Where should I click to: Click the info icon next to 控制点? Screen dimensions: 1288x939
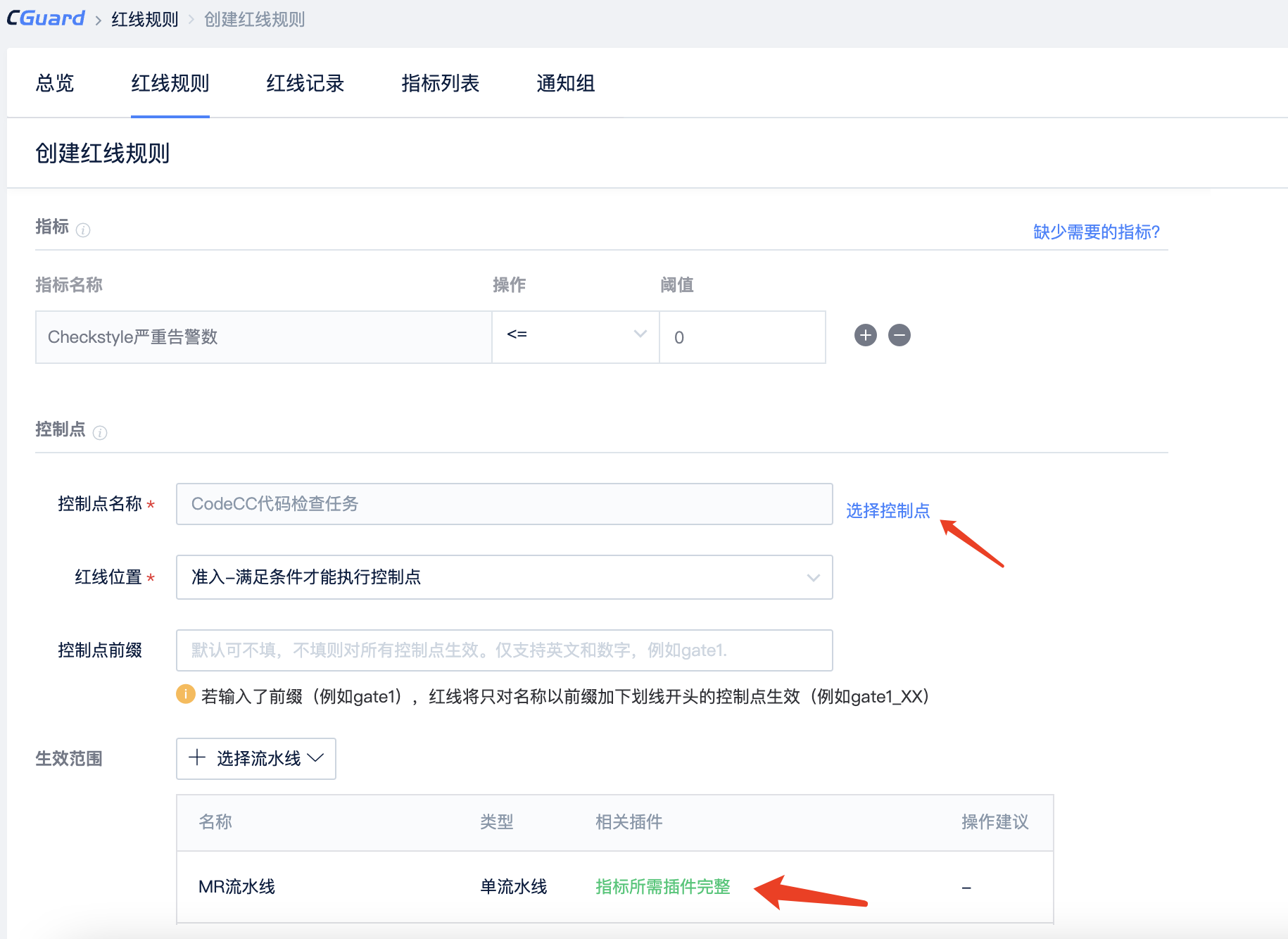pyautogui.click(x=100, y=433)
